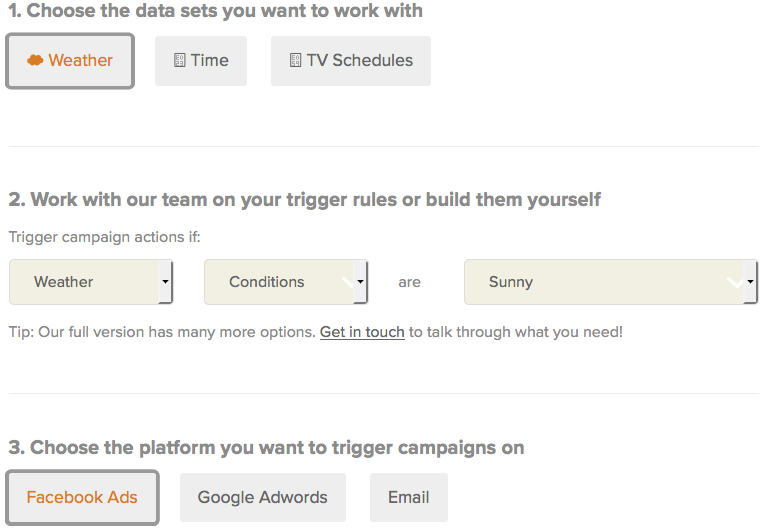Click the arrow on the Weather dropdown
This screenshot has height=532, width=762.
click(165, 282)
